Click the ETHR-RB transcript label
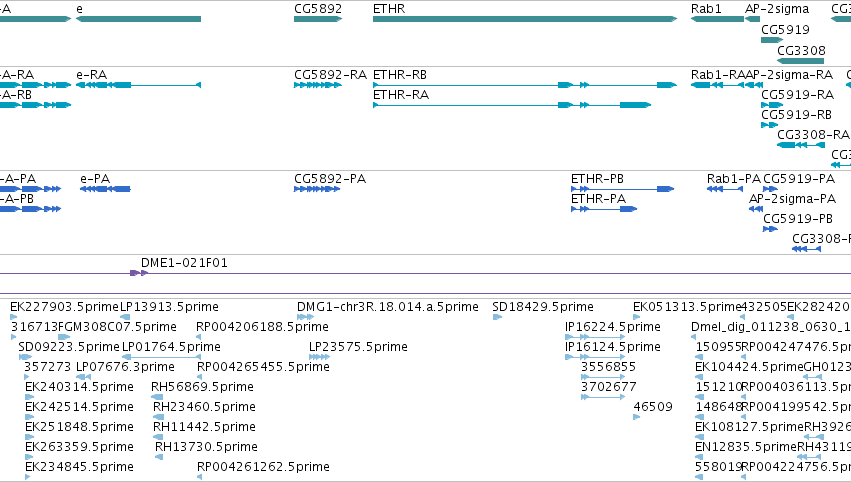The height and width of the screenshot is (482, 851). tap(399, 75)
